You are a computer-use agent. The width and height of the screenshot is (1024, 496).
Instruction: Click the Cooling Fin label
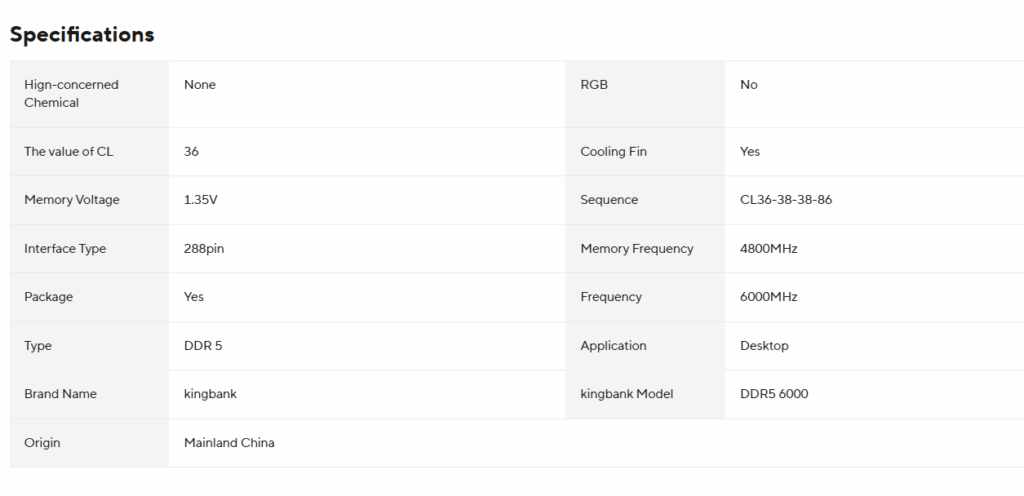613,152
